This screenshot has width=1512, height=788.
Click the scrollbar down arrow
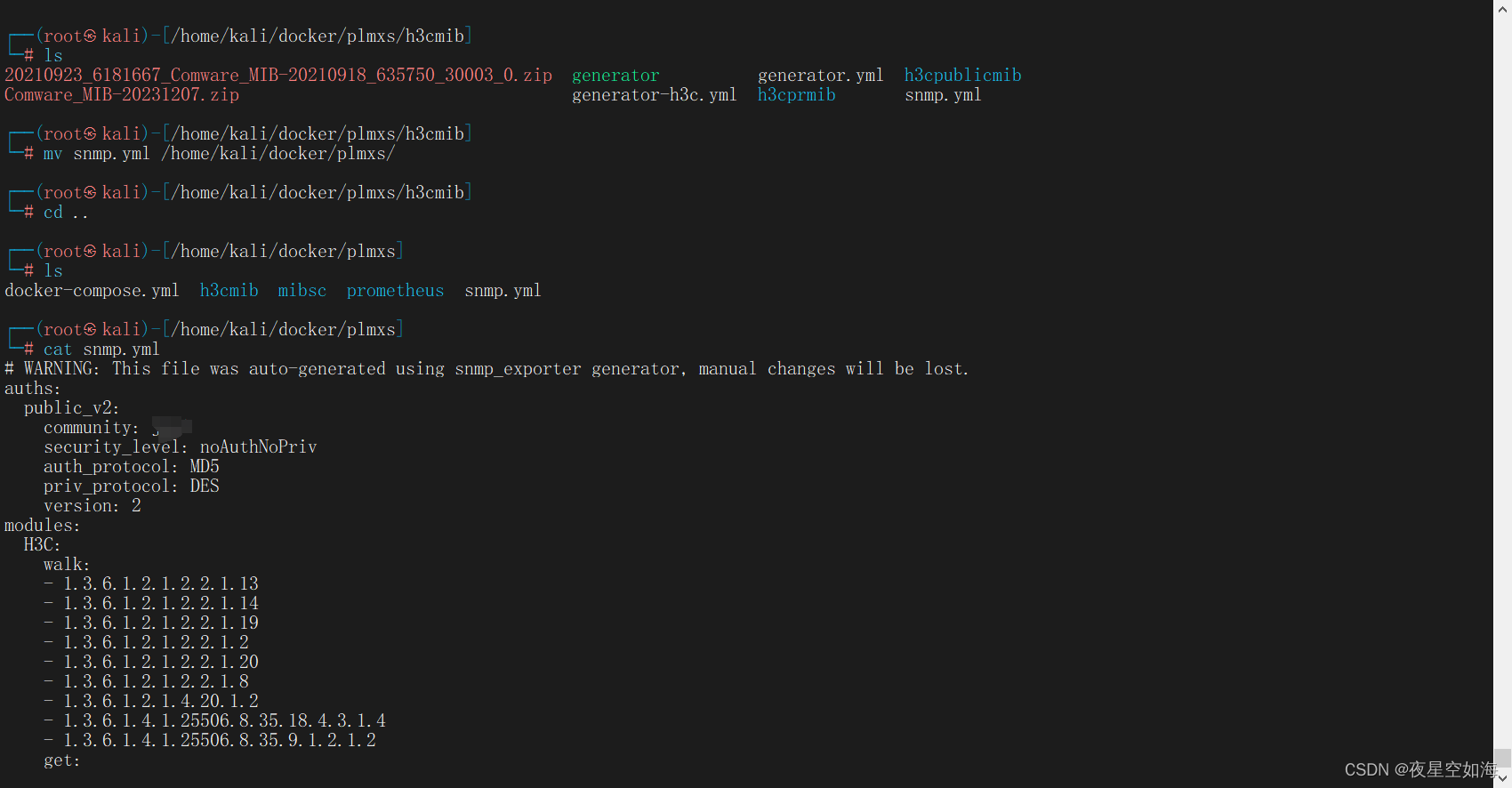click(x=1502, y=778)
